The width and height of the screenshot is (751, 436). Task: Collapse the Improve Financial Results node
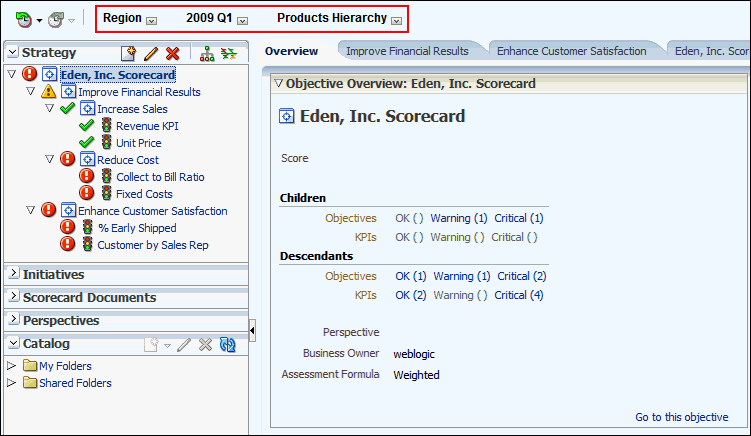pyautogui.click(x=31, y=91)
